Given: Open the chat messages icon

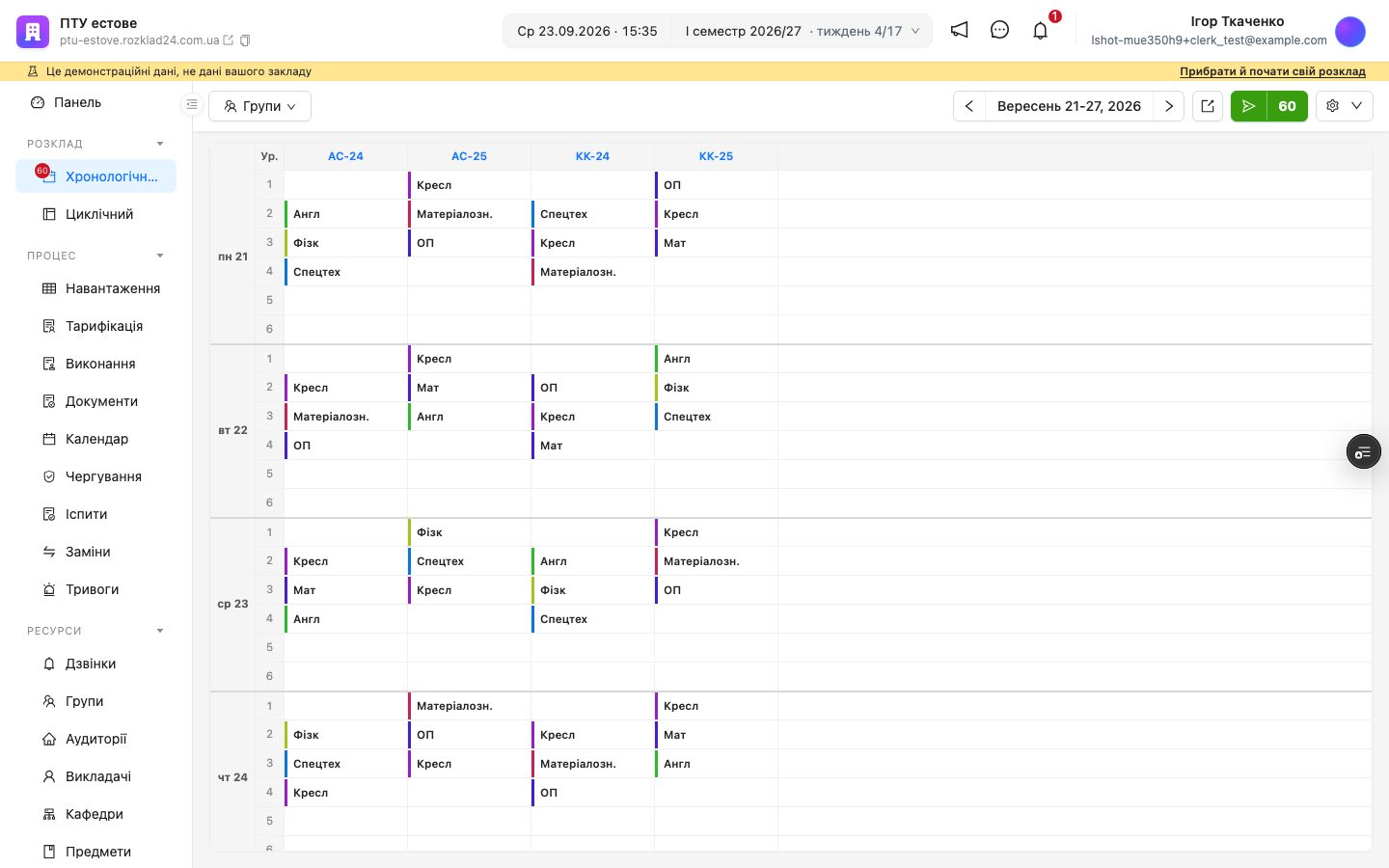Looking at the screenshot, I should point(999,30).
